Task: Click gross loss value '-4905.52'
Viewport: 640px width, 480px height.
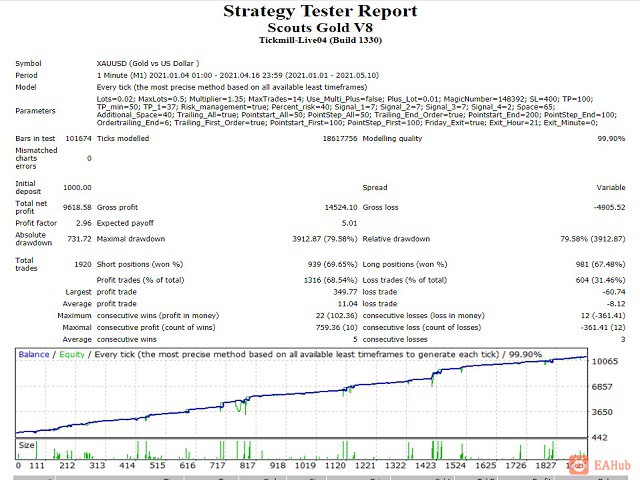Action: point(609,207)
